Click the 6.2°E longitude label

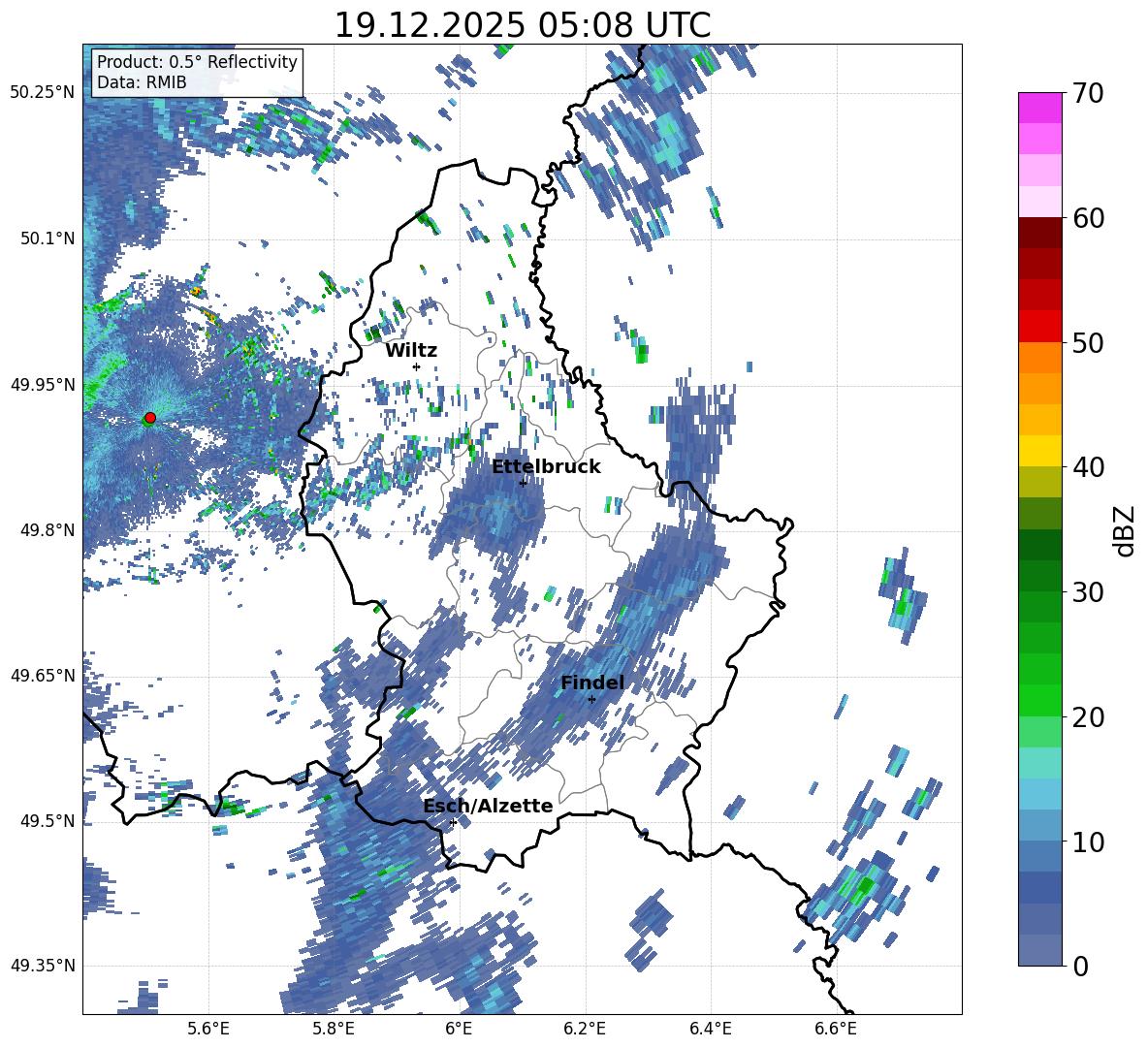point(585,1029)
